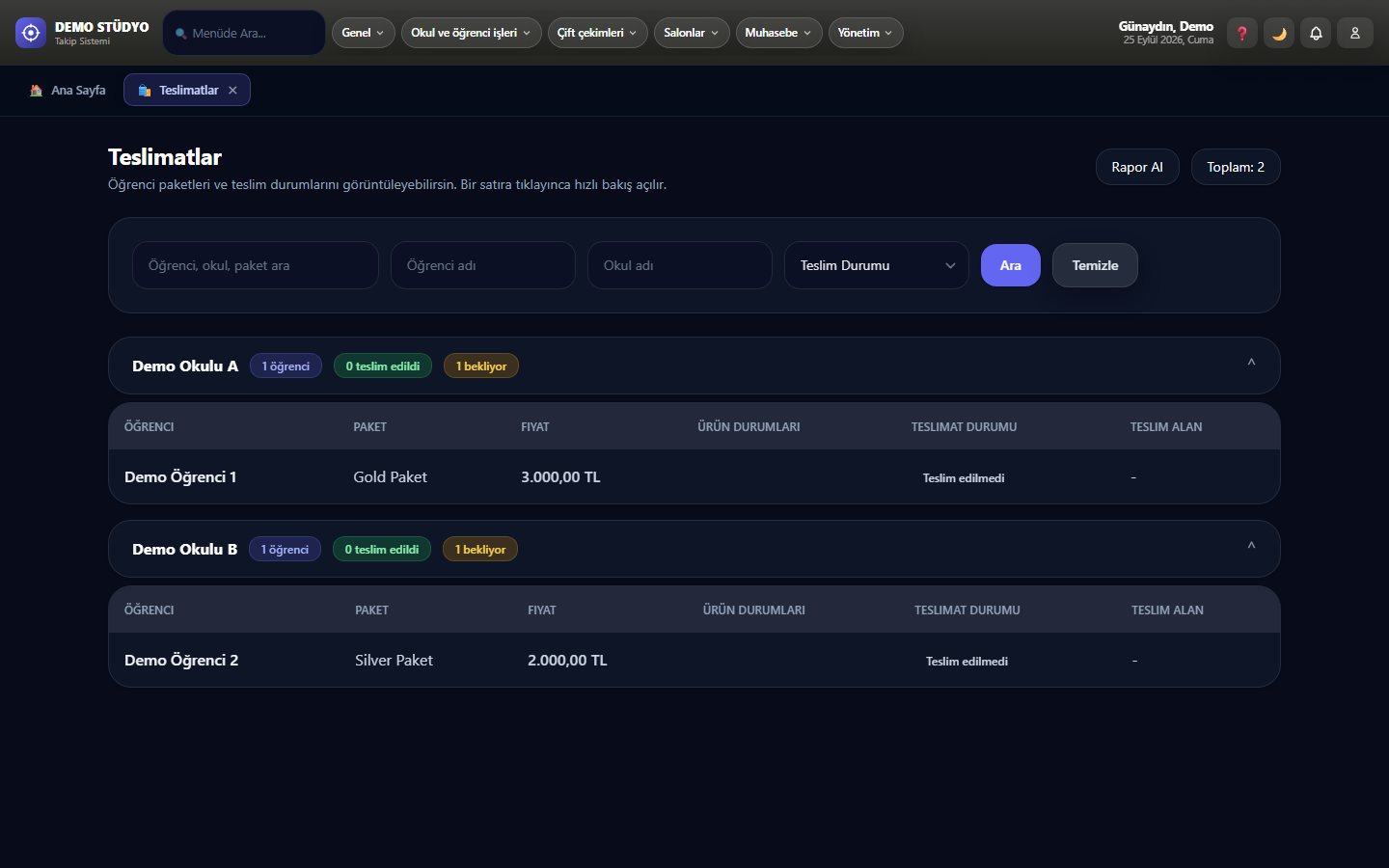1389x868 pixels.
Task: Click Teslim edilmedi status for Demo Öğrenci 2
Action: (967, 661)
